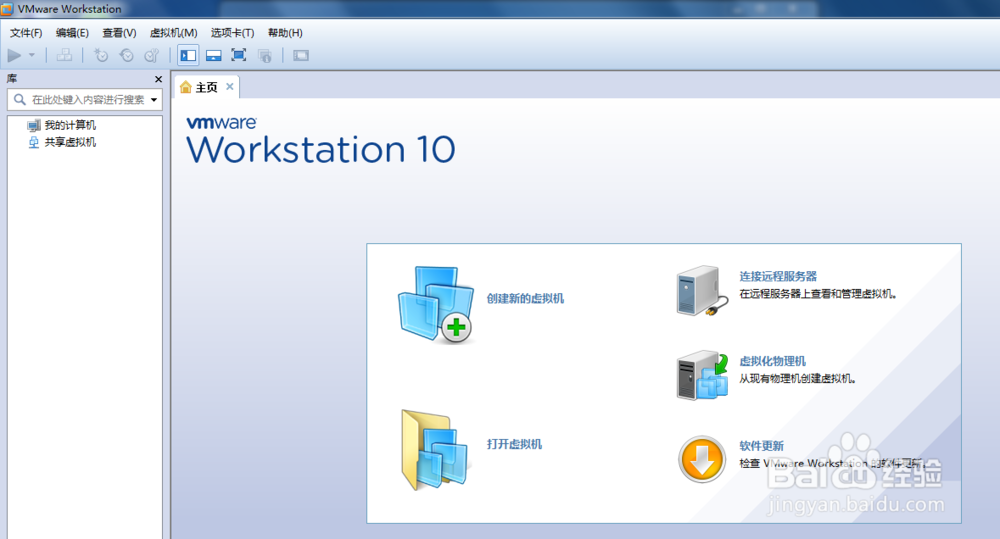This screenshot has width=1000, height=539.
Task: Click the remote server tower icon
Action: point(702,291)
